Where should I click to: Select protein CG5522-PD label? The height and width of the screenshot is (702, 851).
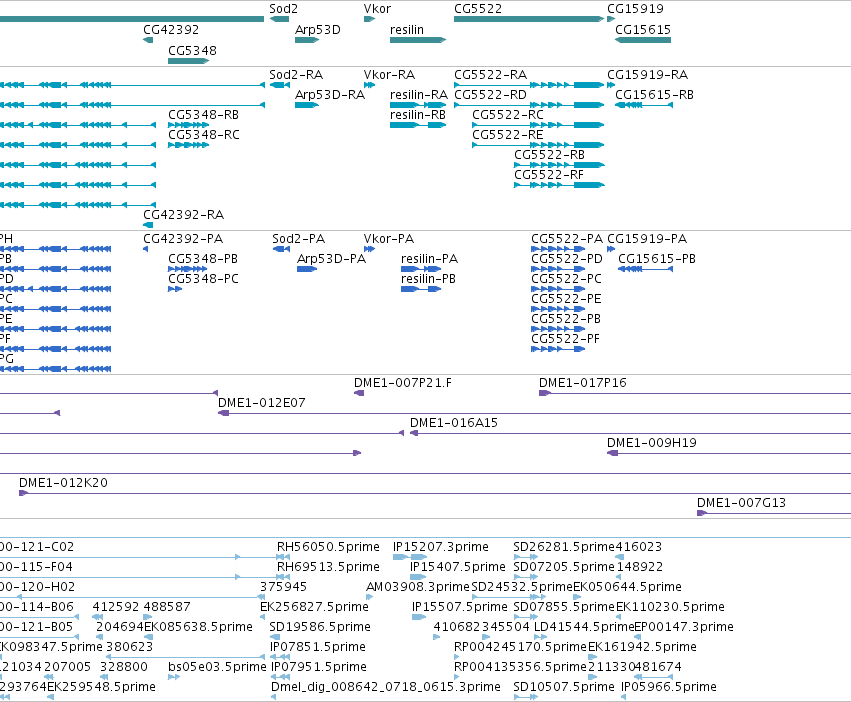pyautogui.click(x=567, y=259)
